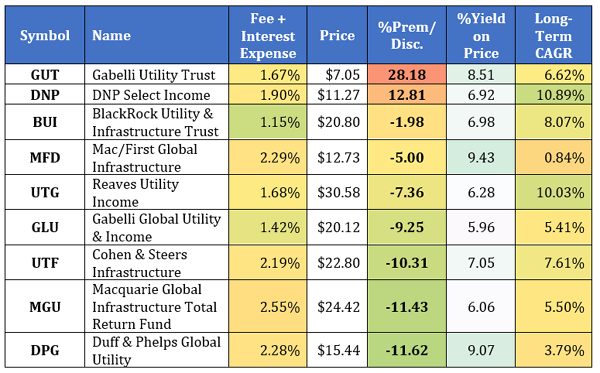Click the %Prem/Disc. column header
This screenshot has height=373, width=600.
click(407, 35)
